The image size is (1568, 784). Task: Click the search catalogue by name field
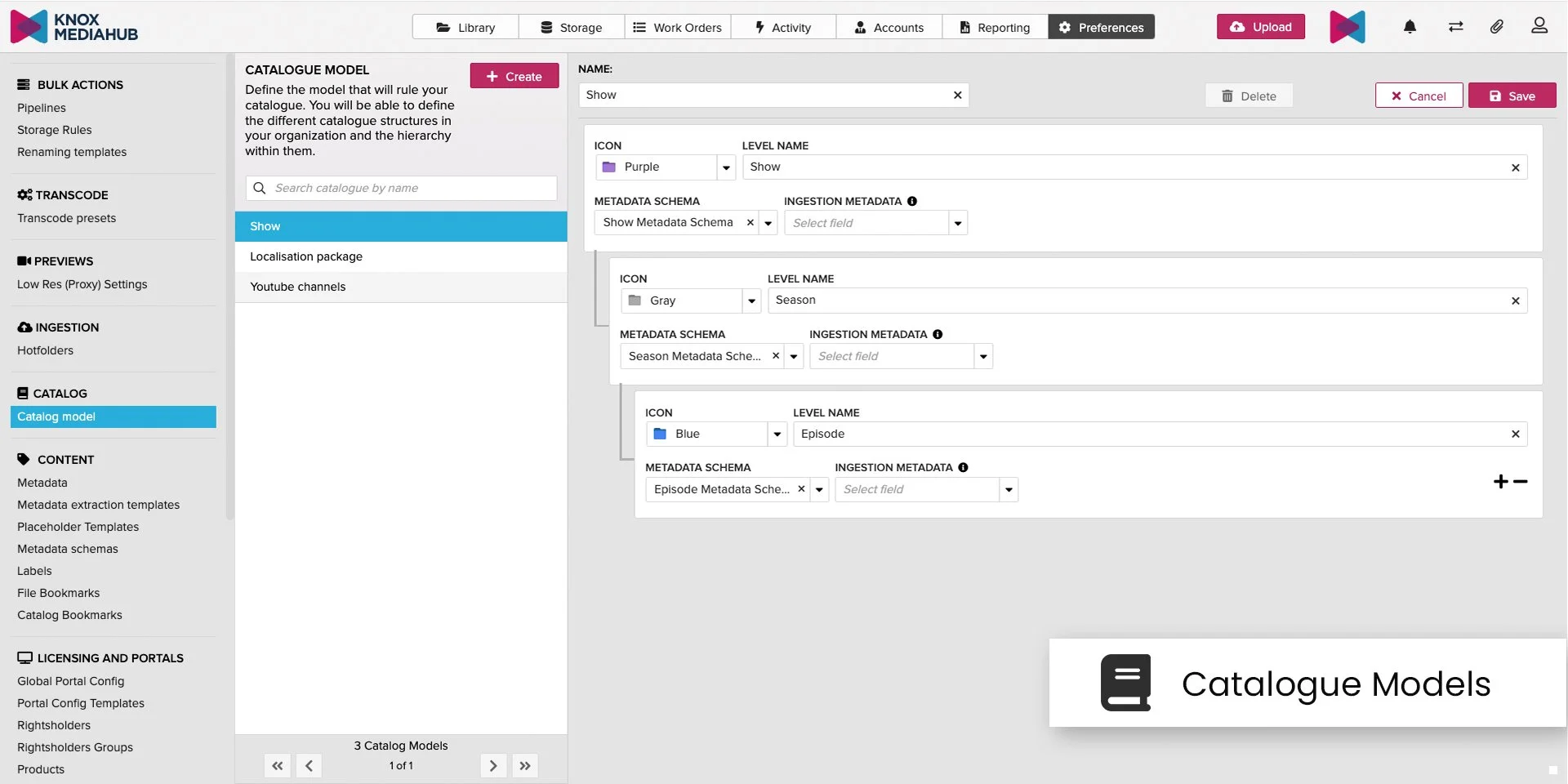click(400, 187)
